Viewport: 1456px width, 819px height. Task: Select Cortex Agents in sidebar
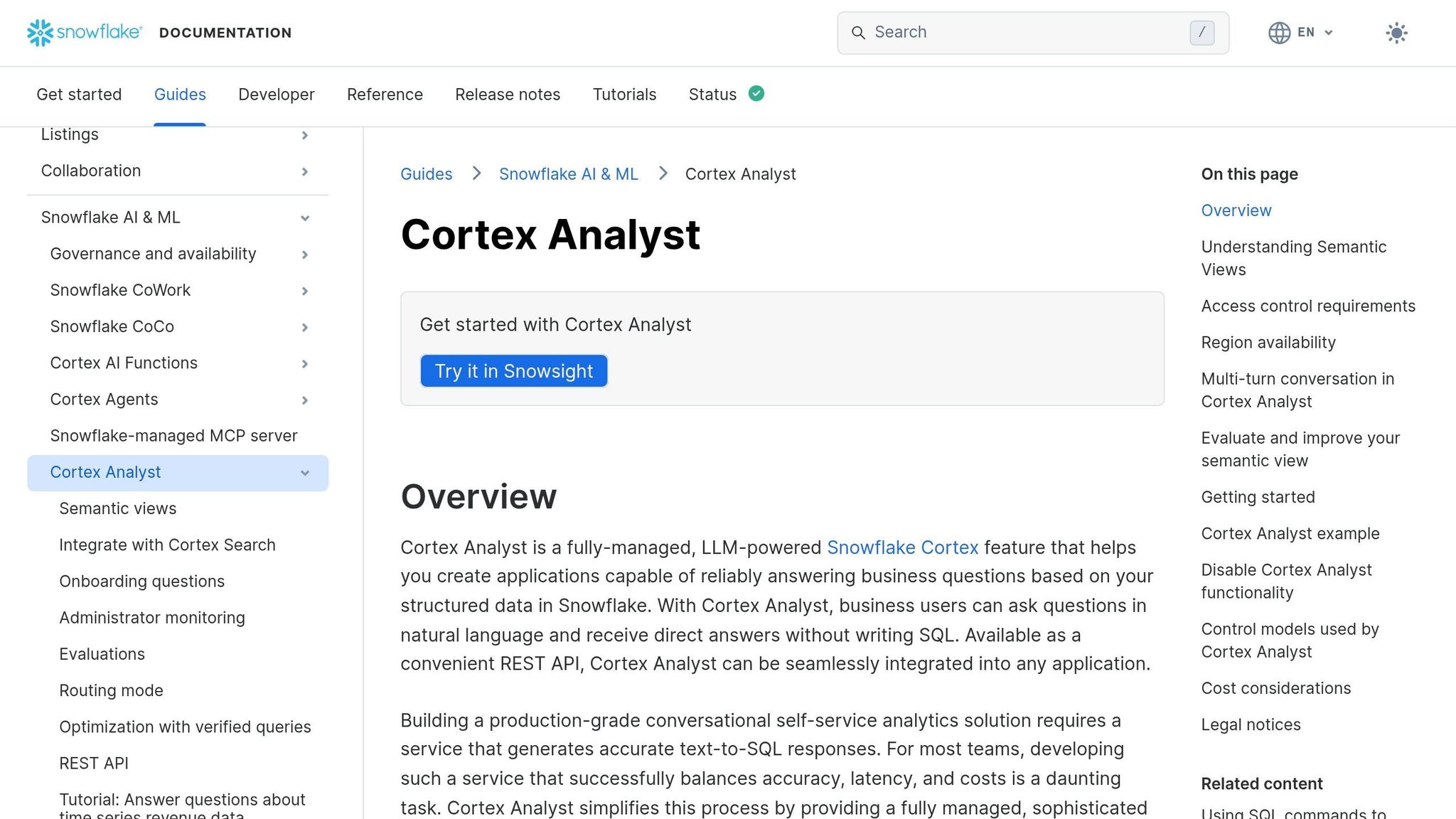[104, 400]
